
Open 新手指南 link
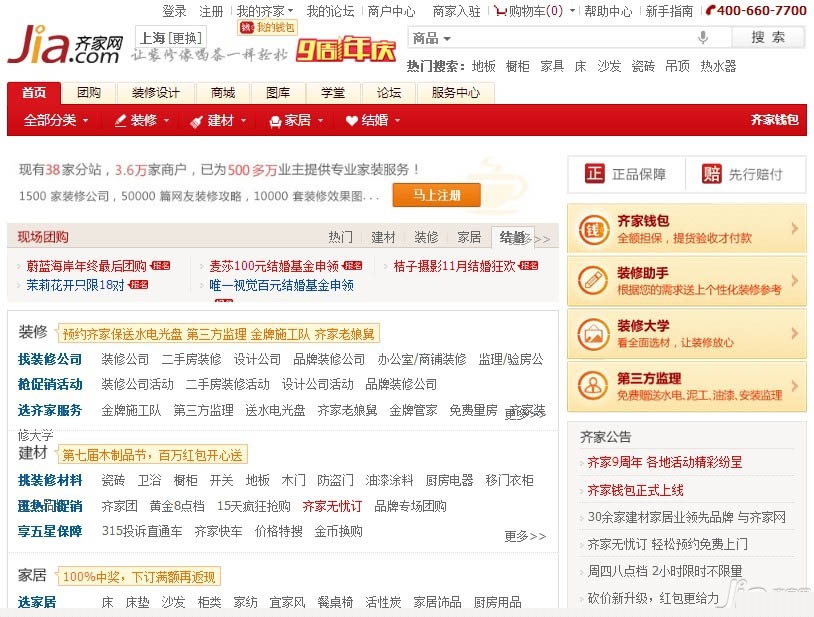[669, 11]
